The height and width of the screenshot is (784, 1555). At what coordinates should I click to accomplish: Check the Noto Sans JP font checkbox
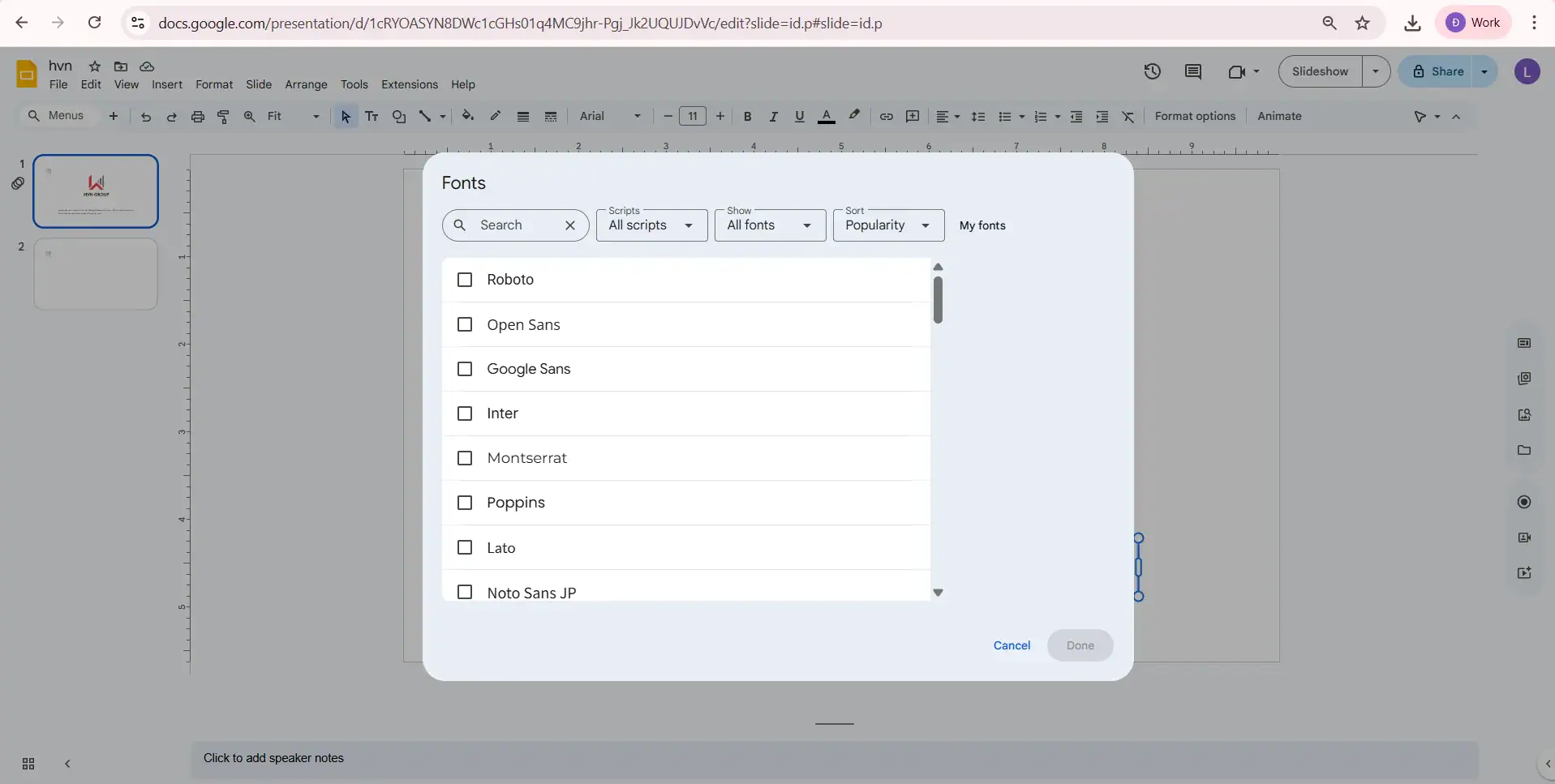[465, 592]
